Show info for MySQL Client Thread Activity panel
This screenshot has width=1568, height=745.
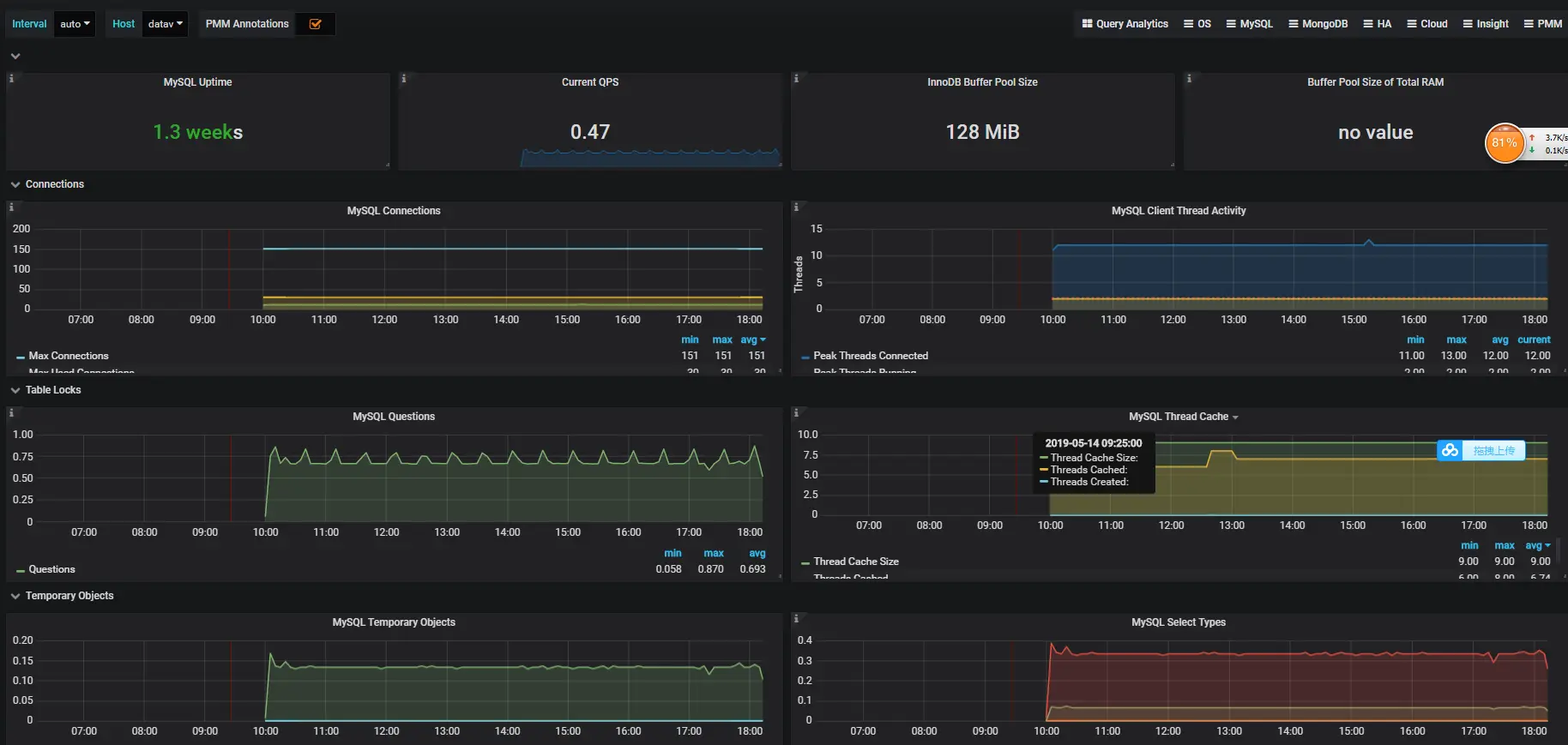(x=796, y=207)
